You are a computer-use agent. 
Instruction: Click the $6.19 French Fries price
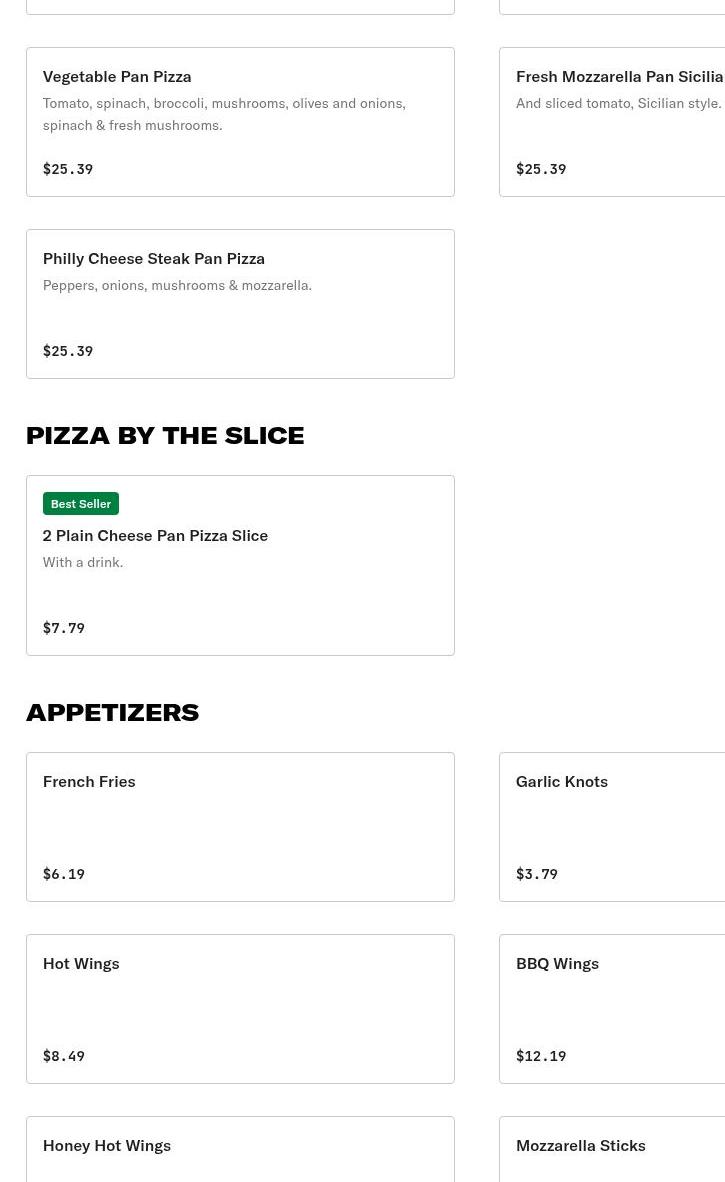(x=64, y=874)
